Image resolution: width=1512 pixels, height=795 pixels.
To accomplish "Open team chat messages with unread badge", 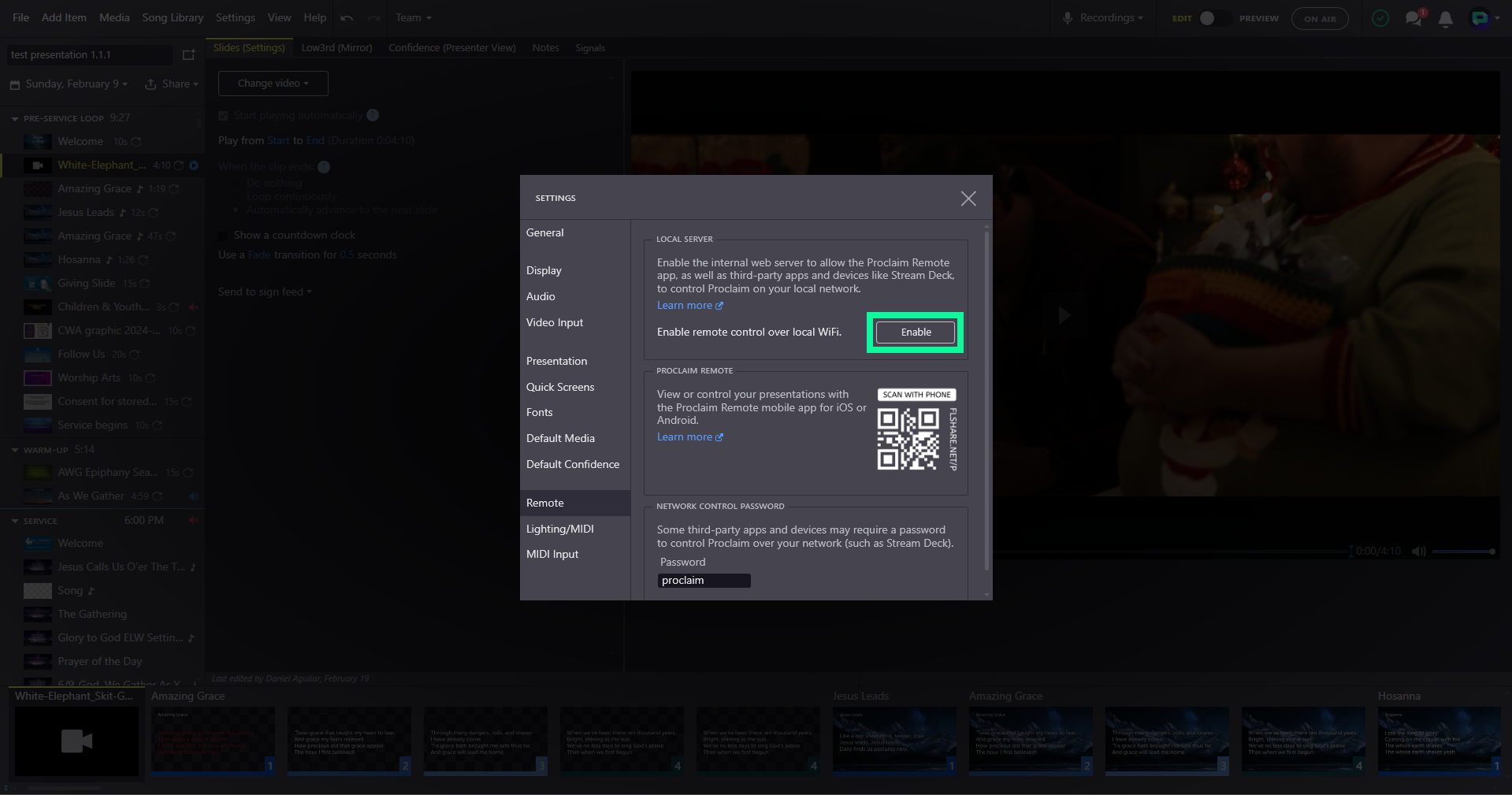I will [x=1414, y=18].
